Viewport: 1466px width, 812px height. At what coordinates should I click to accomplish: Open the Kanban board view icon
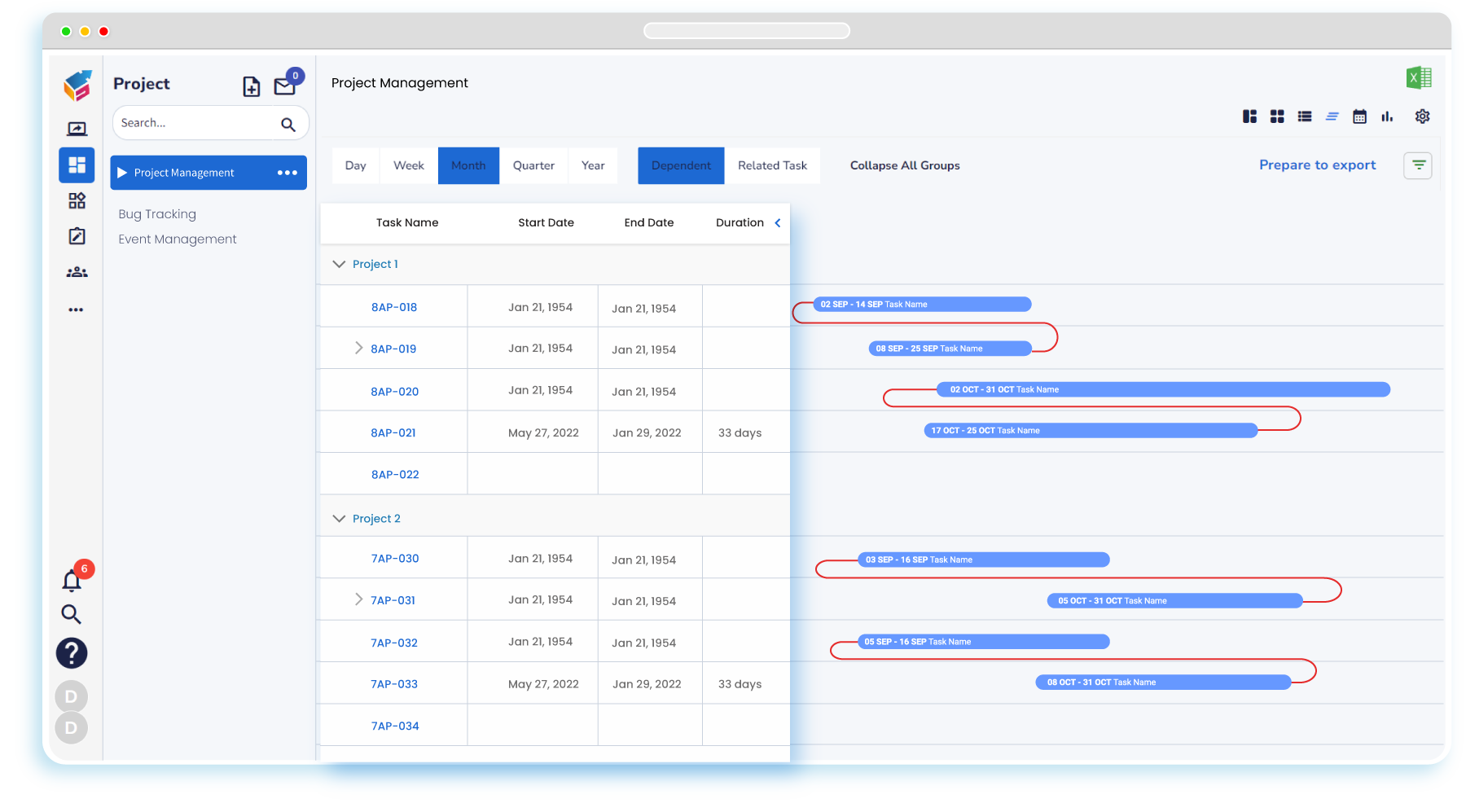pos(1249,116)
